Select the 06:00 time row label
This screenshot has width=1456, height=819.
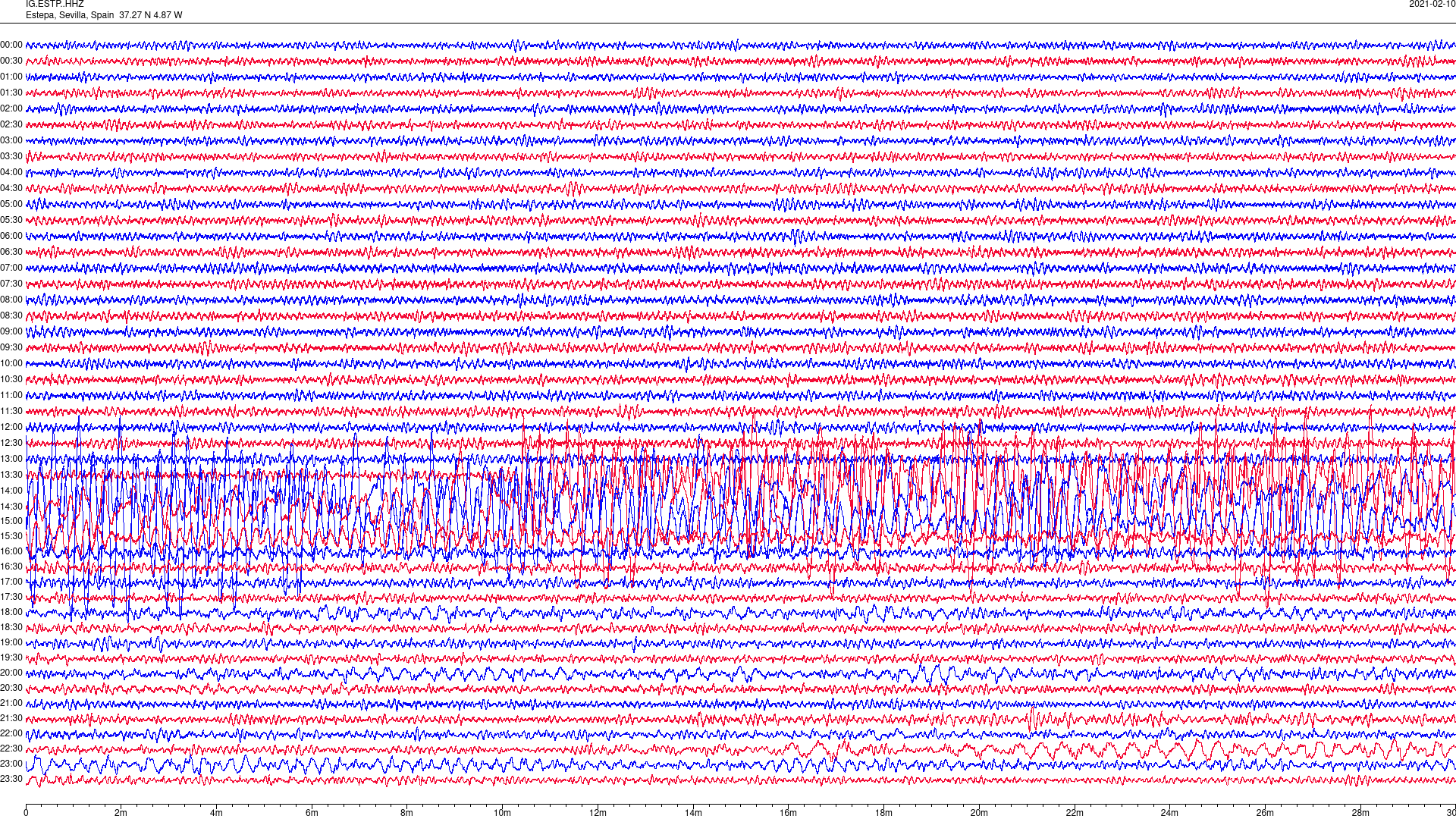click(11, 236)
